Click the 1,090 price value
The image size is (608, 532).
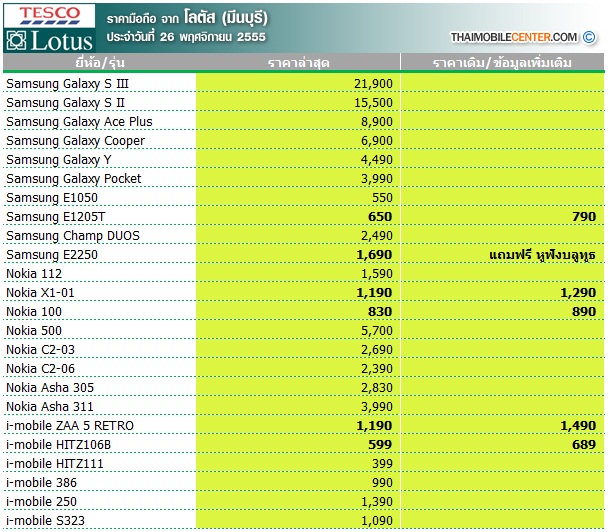click(x=377, y=520)
